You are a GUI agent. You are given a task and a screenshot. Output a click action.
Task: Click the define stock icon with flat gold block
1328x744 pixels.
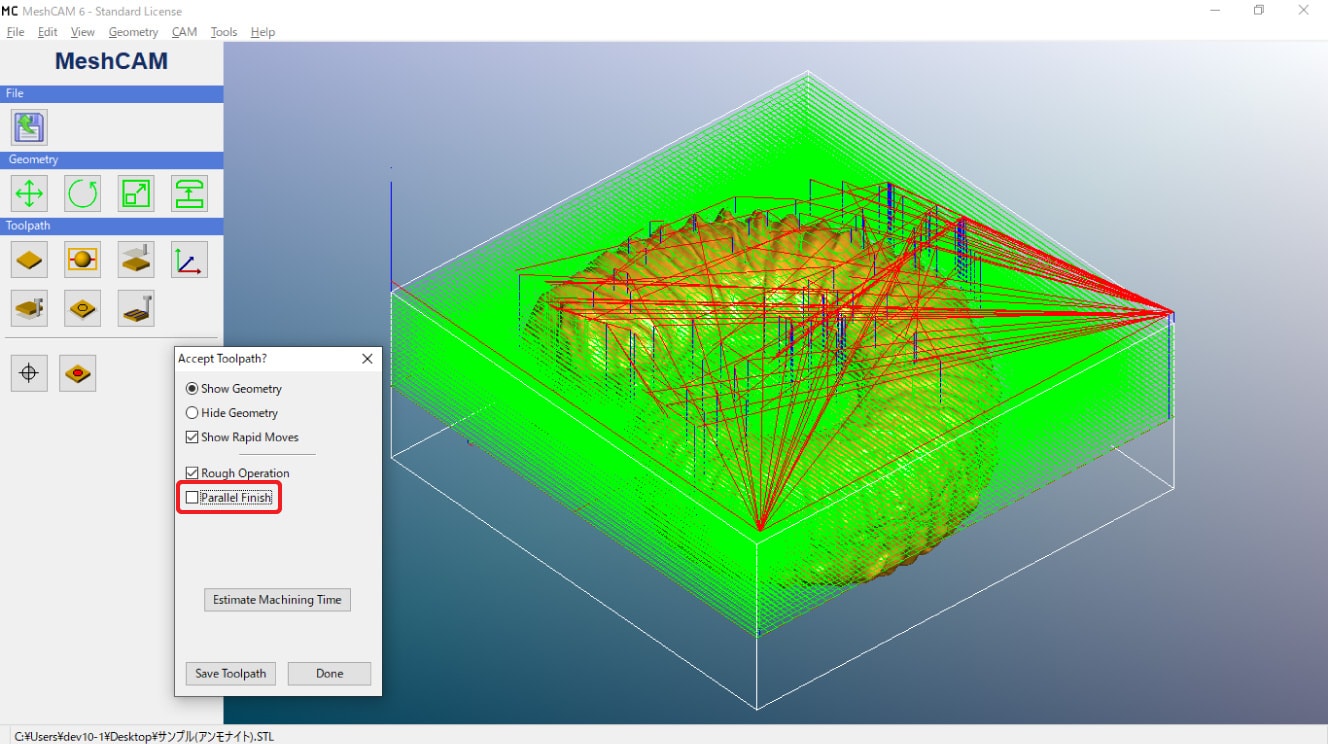[x=29, y=259]
